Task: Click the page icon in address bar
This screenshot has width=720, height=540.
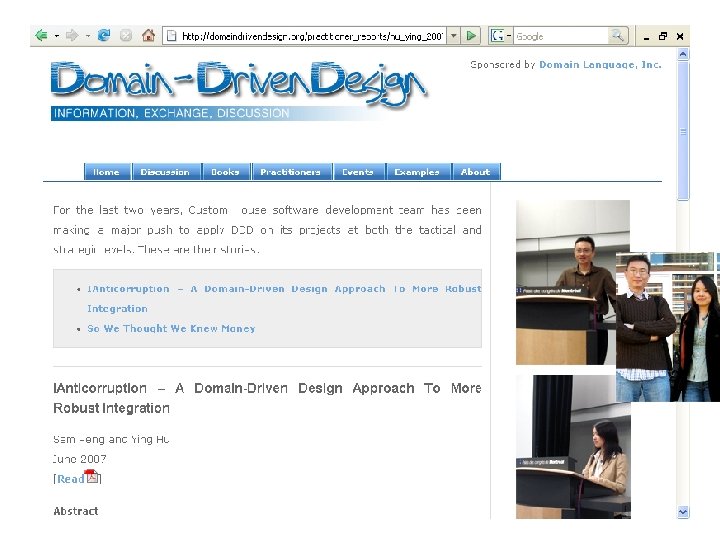Action: 172,36
